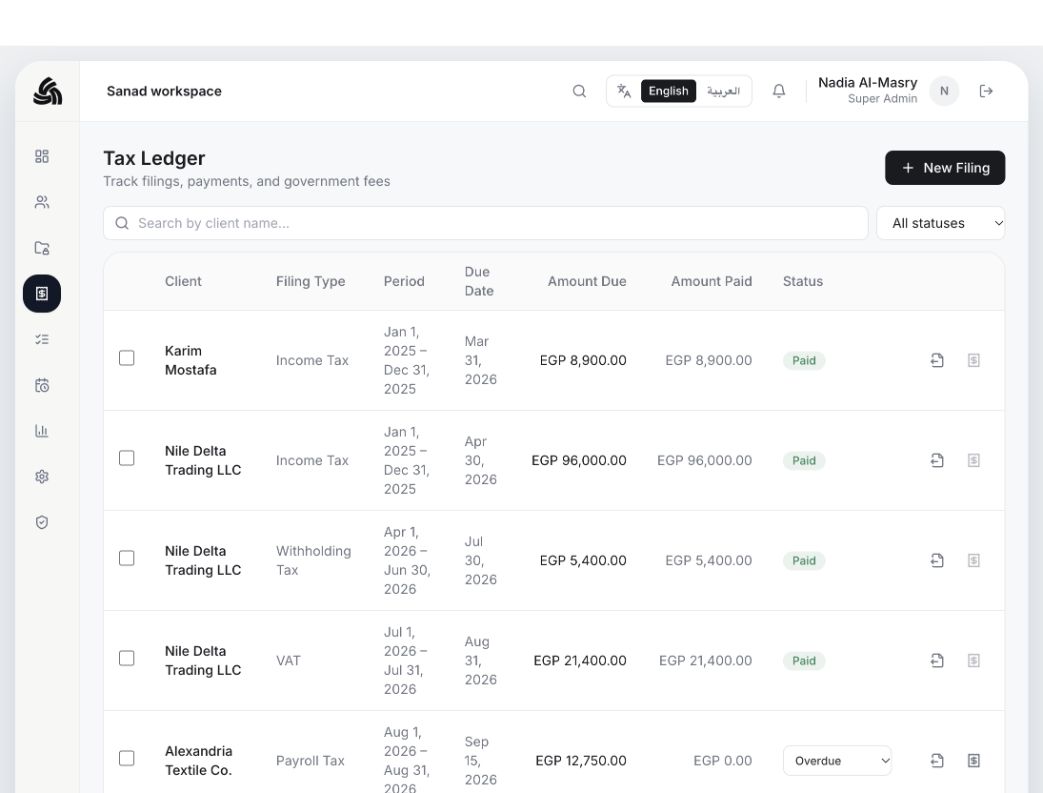Open the dashboard grid sidebar icon
Viewport: 1043px width, 793px height.
42,156
